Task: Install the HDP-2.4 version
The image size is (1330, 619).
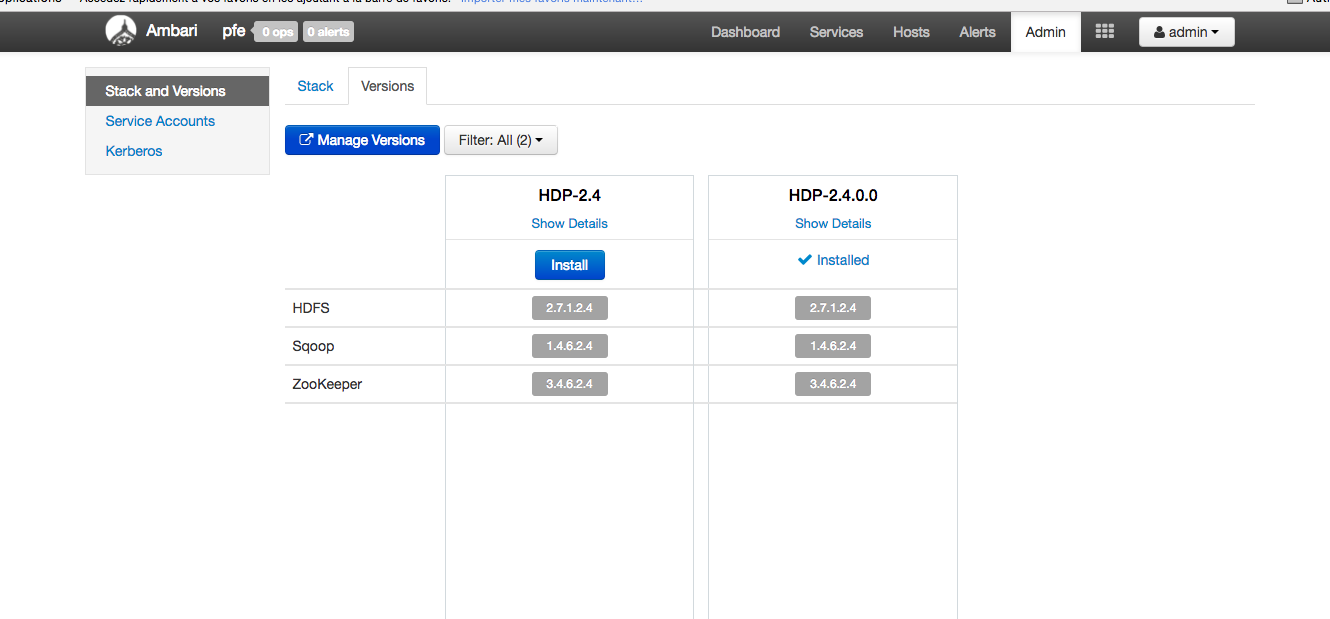Action: pos(569,265)
